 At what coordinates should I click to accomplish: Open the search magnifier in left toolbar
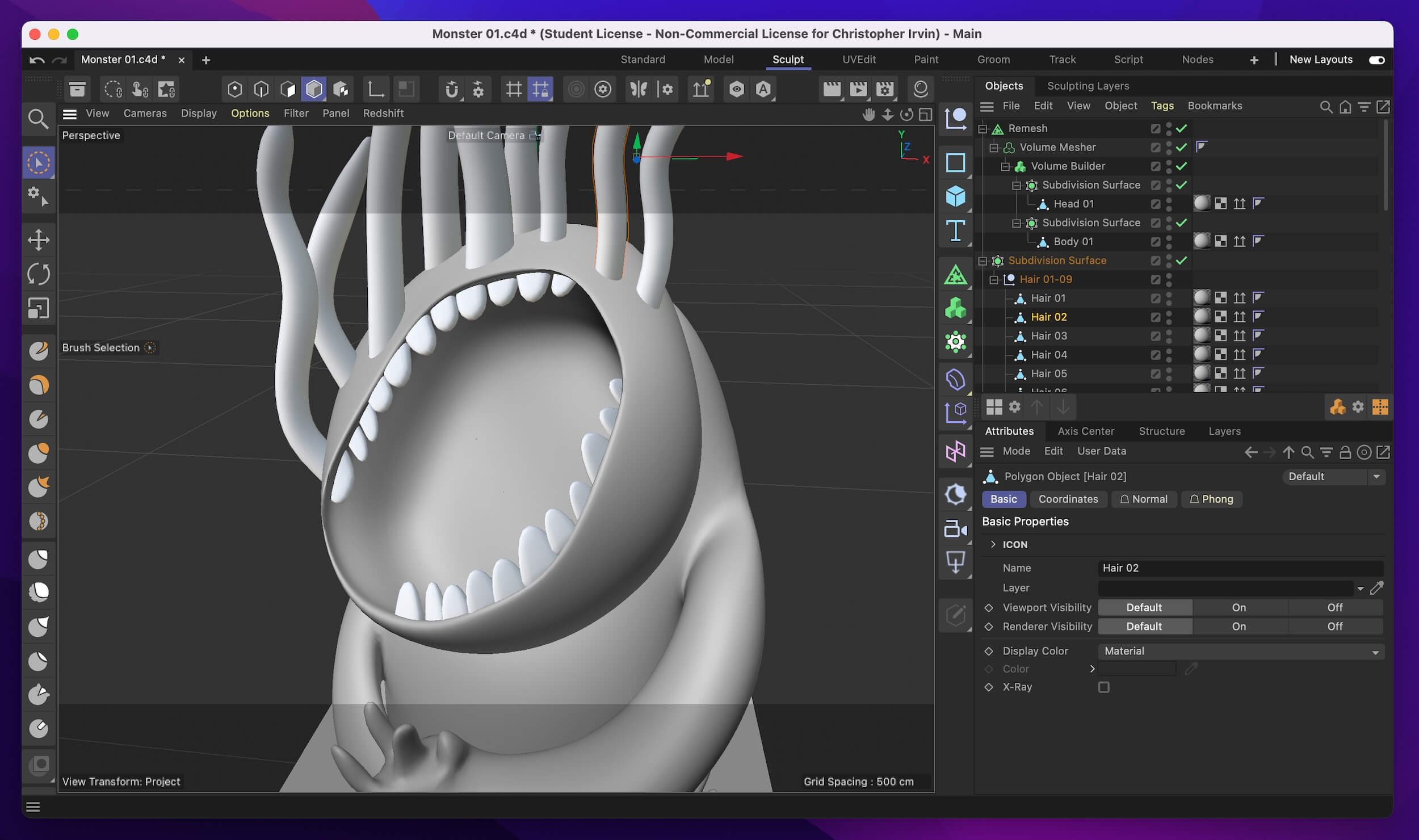click(38, 119)
